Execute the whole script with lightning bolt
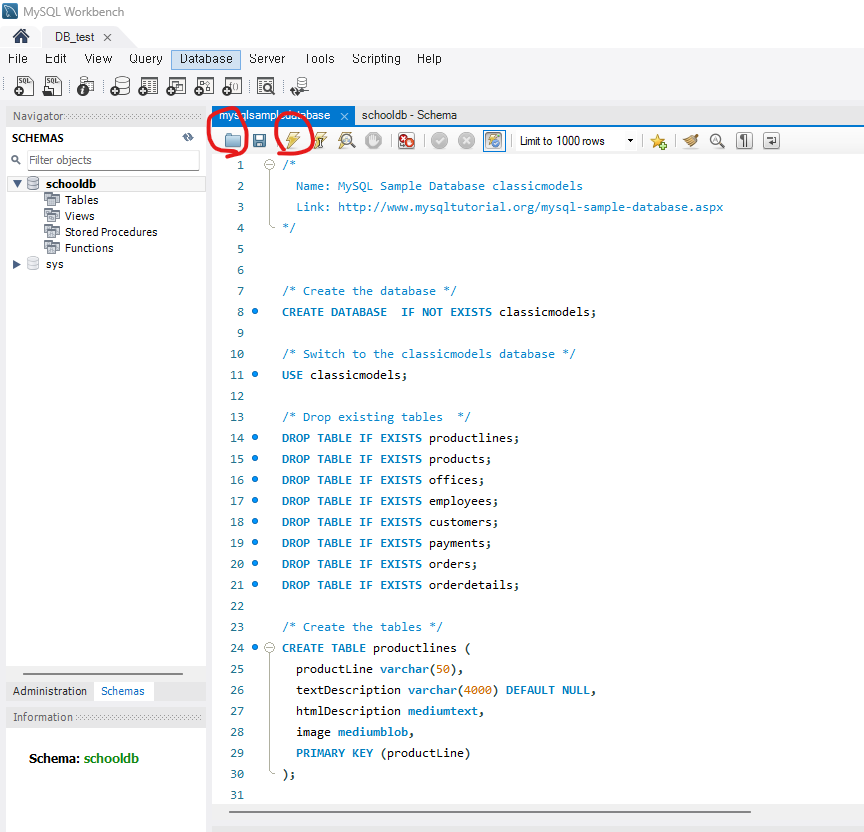 (293, 141)
